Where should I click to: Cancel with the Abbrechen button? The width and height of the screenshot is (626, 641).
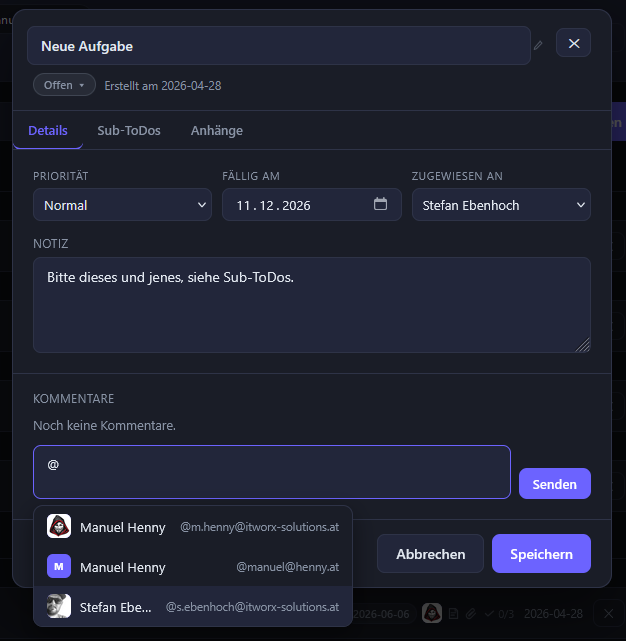(430, 554)
